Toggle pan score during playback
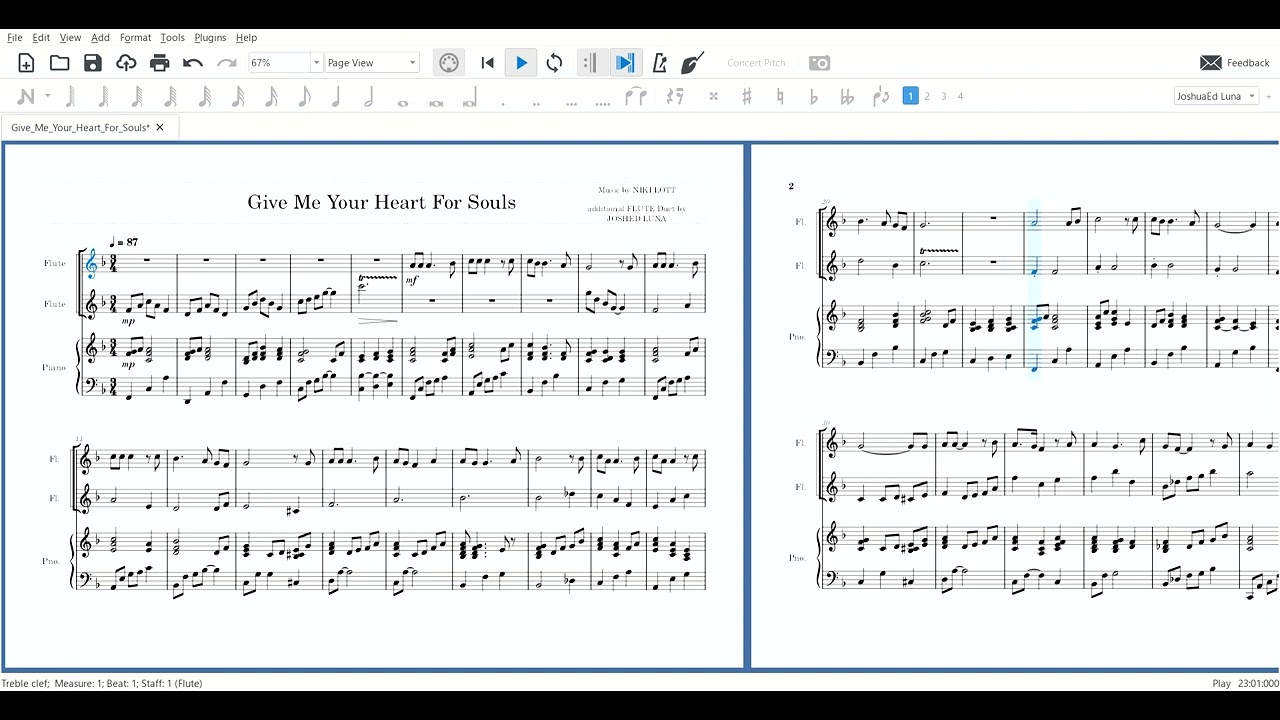The image size is (1280, 720). 625,63
